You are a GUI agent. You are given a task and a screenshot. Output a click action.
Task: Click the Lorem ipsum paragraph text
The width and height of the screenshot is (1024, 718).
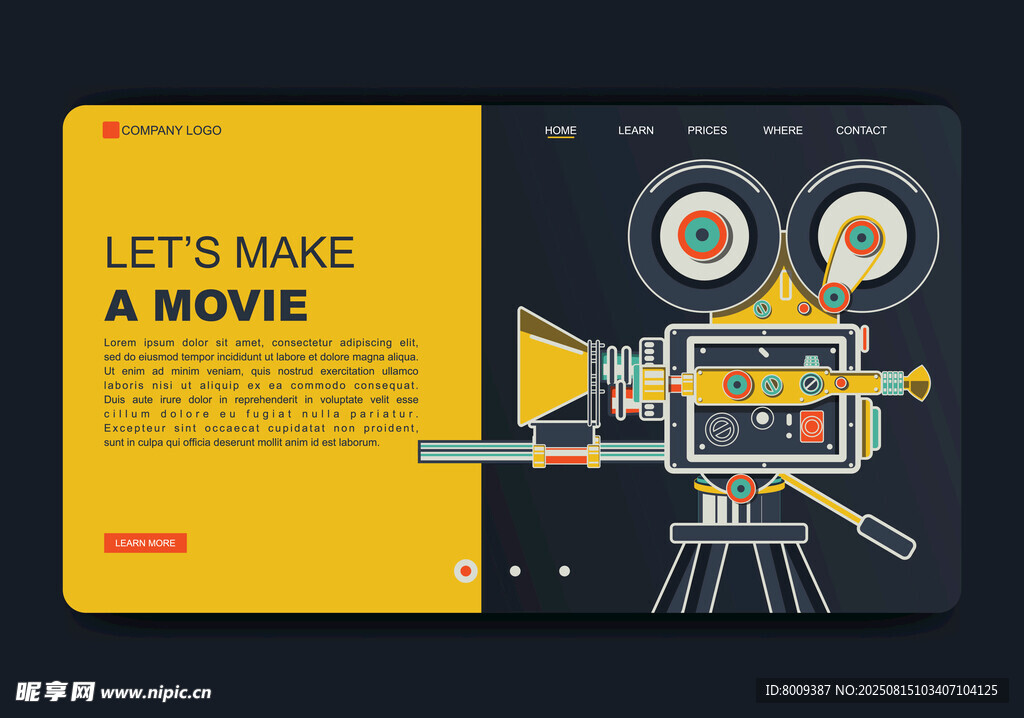[x=261, y=392]
